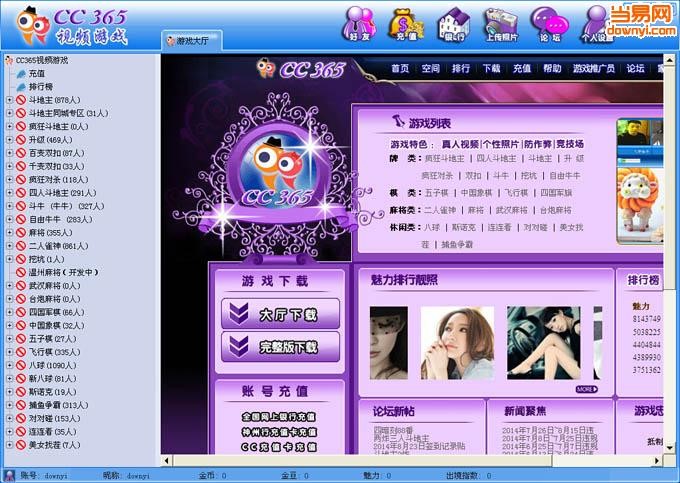
Task: Open 空间 in the page navigation
Action: click(430, 69)
